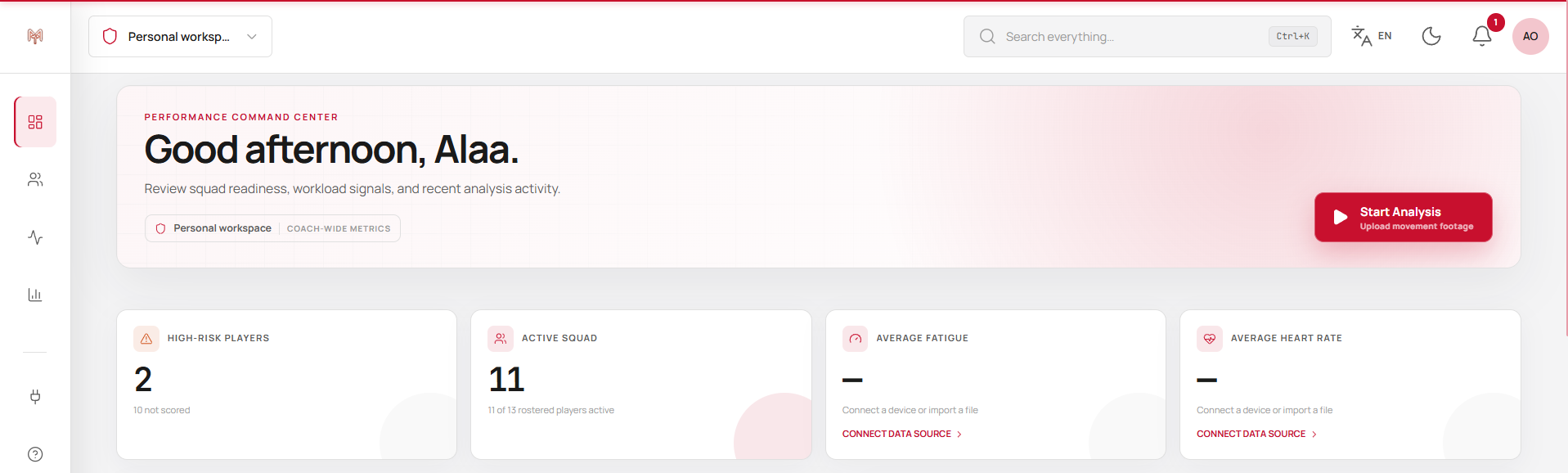Open the Active Squad card
Screen dimensions: 1568x473
641,385
